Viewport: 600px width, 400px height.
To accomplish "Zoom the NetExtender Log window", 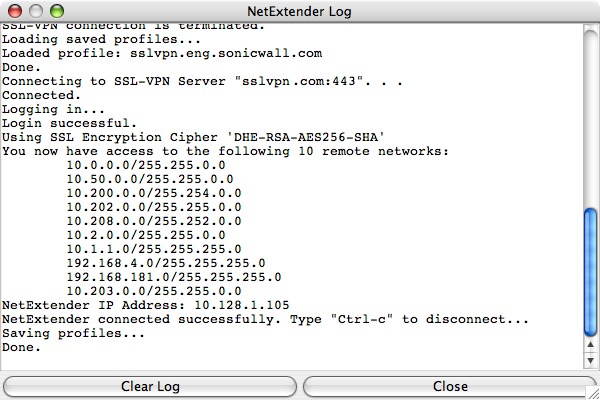I will (x=53, y=11).
